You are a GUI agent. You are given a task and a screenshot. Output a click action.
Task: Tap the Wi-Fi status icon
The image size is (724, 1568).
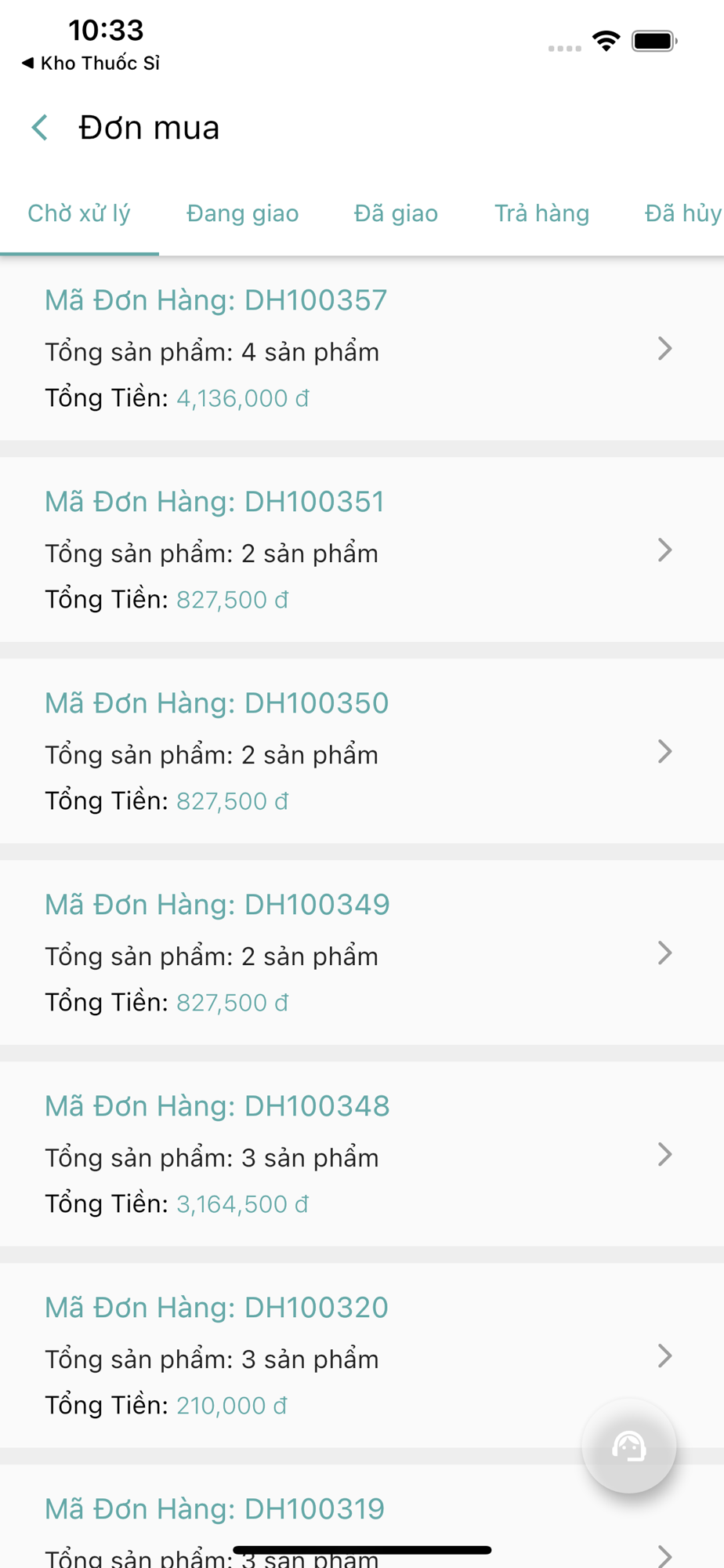coord(606,41)
